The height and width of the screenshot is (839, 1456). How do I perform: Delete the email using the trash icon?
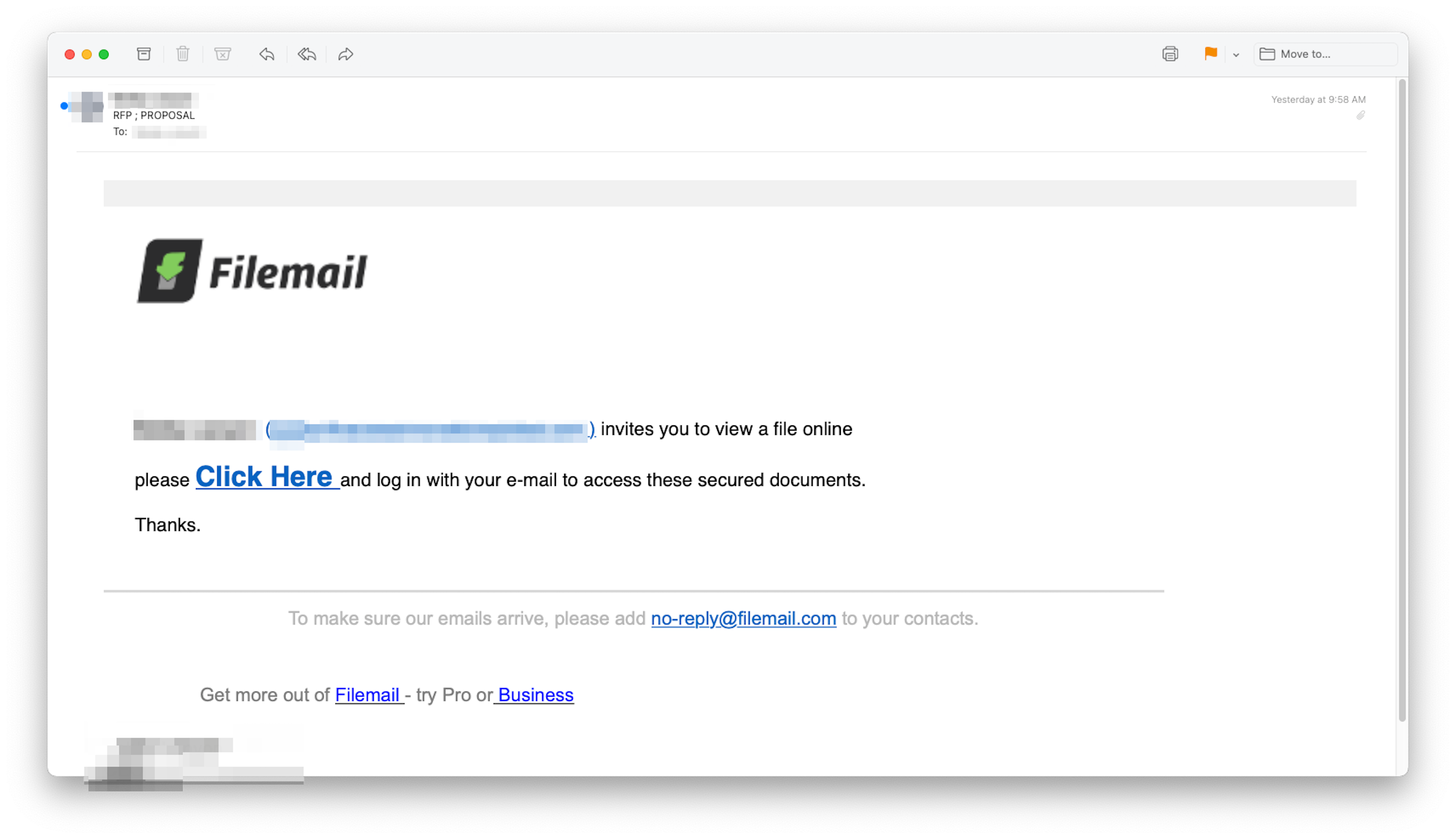click(183, 54)
